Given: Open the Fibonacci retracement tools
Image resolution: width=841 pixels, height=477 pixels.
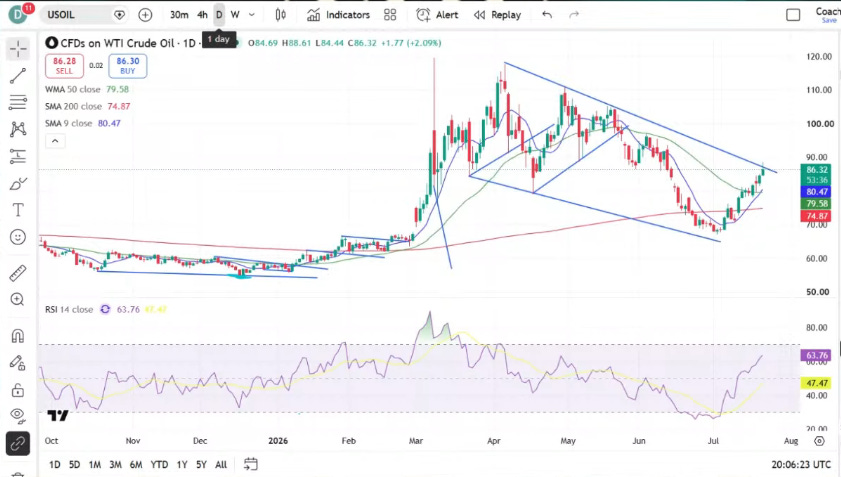Looking at the screenshot, I should pyautogui.click(x=18, y=102).
